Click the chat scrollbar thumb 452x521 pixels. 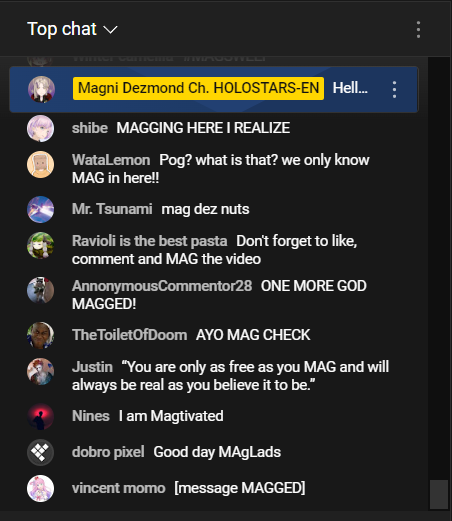(439, 494)
